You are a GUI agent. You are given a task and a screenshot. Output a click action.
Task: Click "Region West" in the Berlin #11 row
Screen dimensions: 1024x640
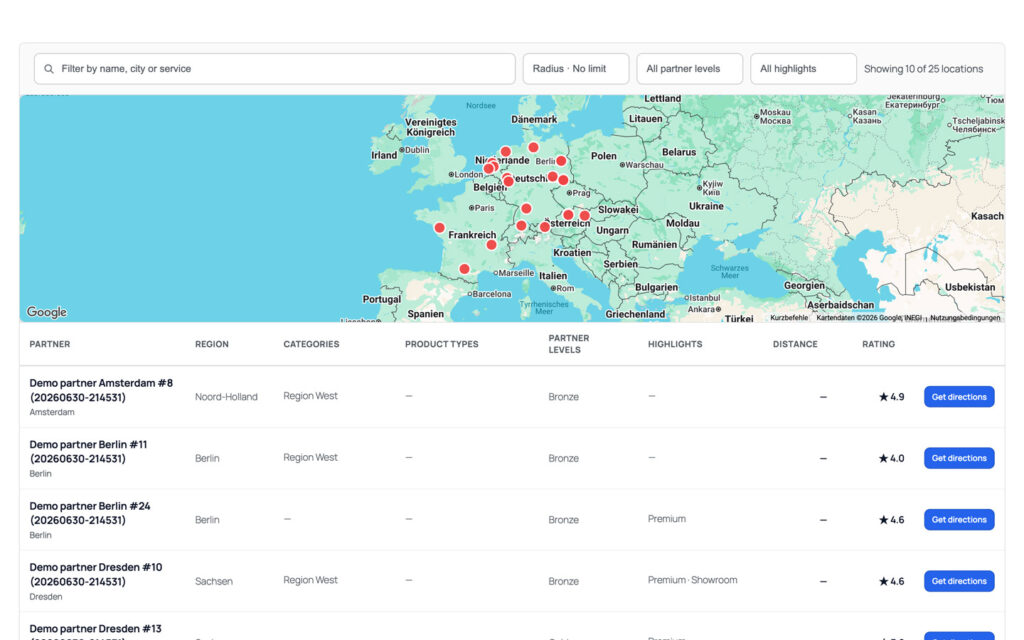310,457
